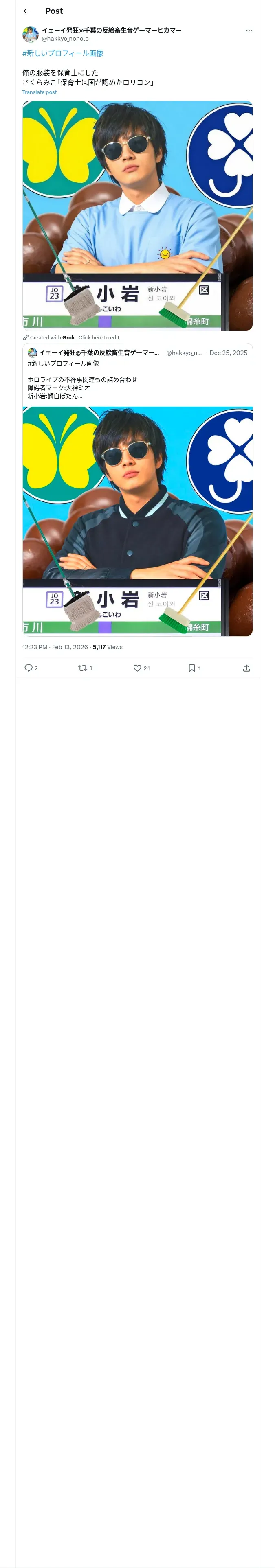Open the #新しいプロフィール画像 hashtag link
This screenshot has width=275, height=1568.
tap(63, 53)
